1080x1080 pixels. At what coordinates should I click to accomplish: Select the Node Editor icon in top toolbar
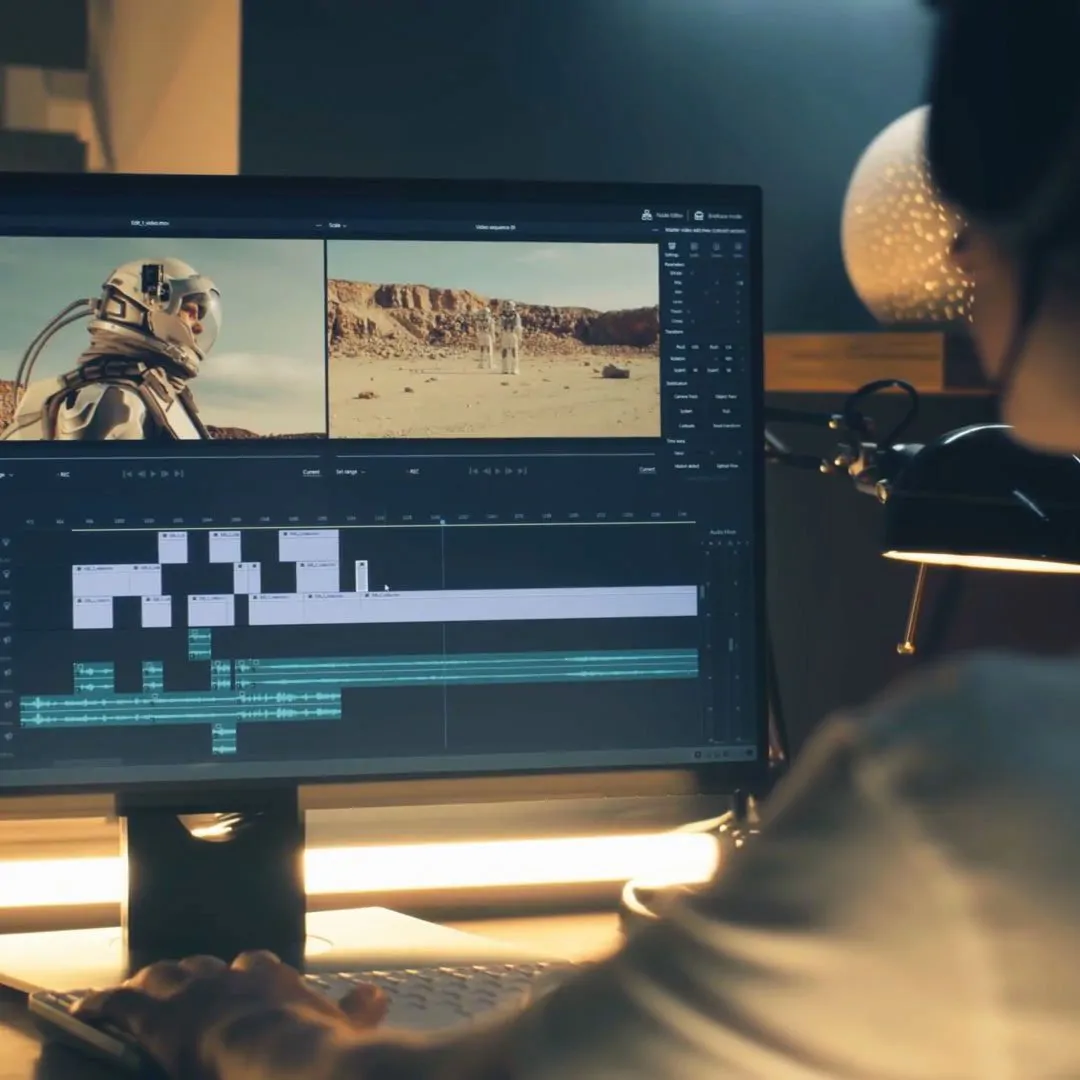point(646,214)
